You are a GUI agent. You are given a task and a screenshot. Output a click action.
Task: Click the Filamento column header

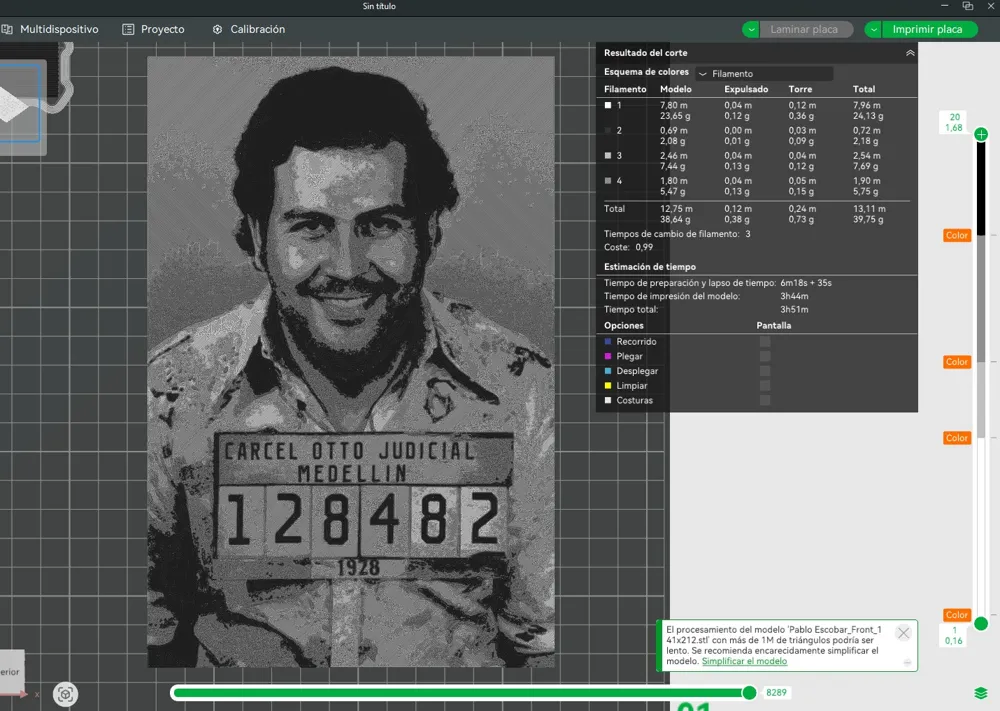click(625, 89)
